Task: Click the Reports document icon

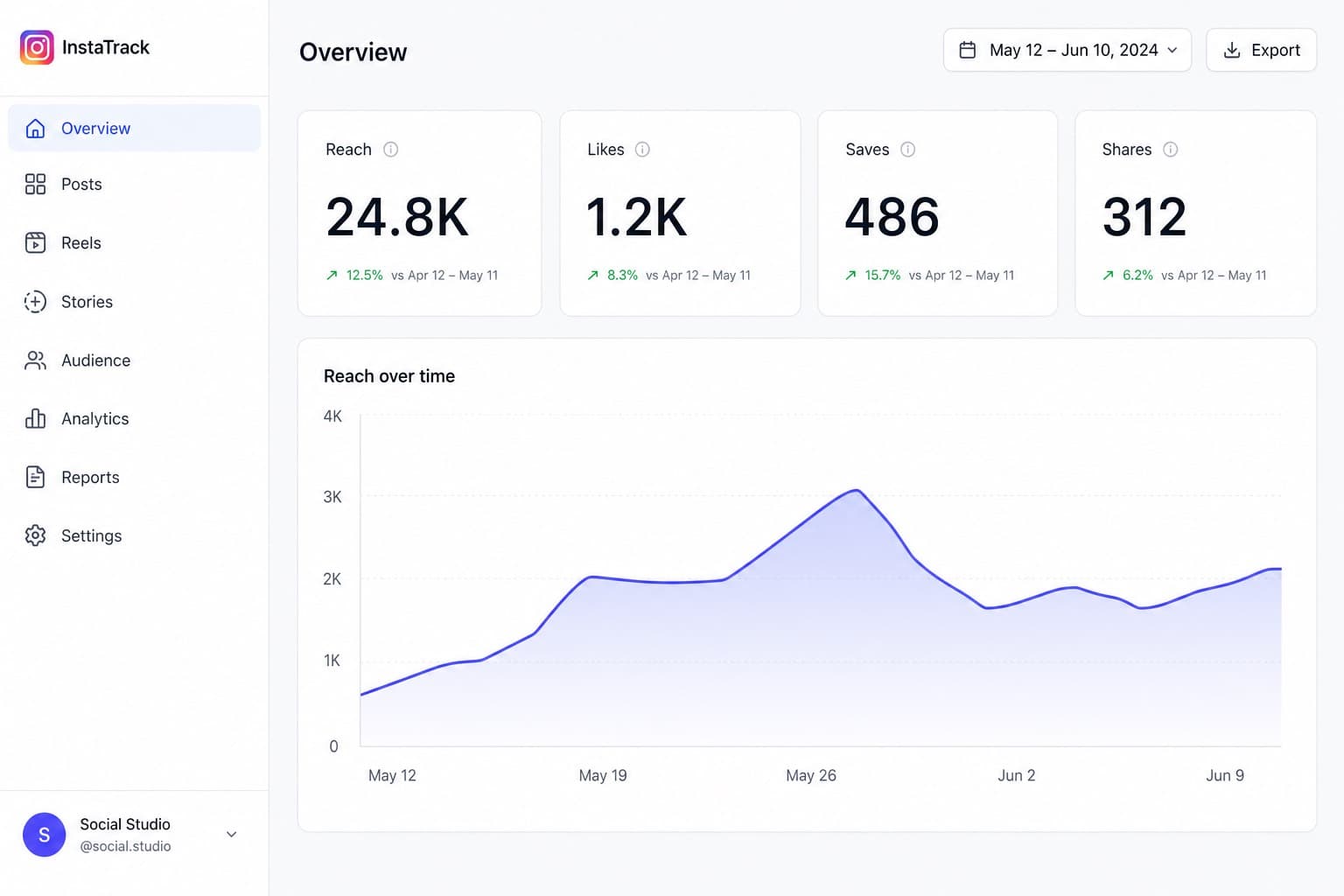Action: pyautogui.click(x=35, y=477)
